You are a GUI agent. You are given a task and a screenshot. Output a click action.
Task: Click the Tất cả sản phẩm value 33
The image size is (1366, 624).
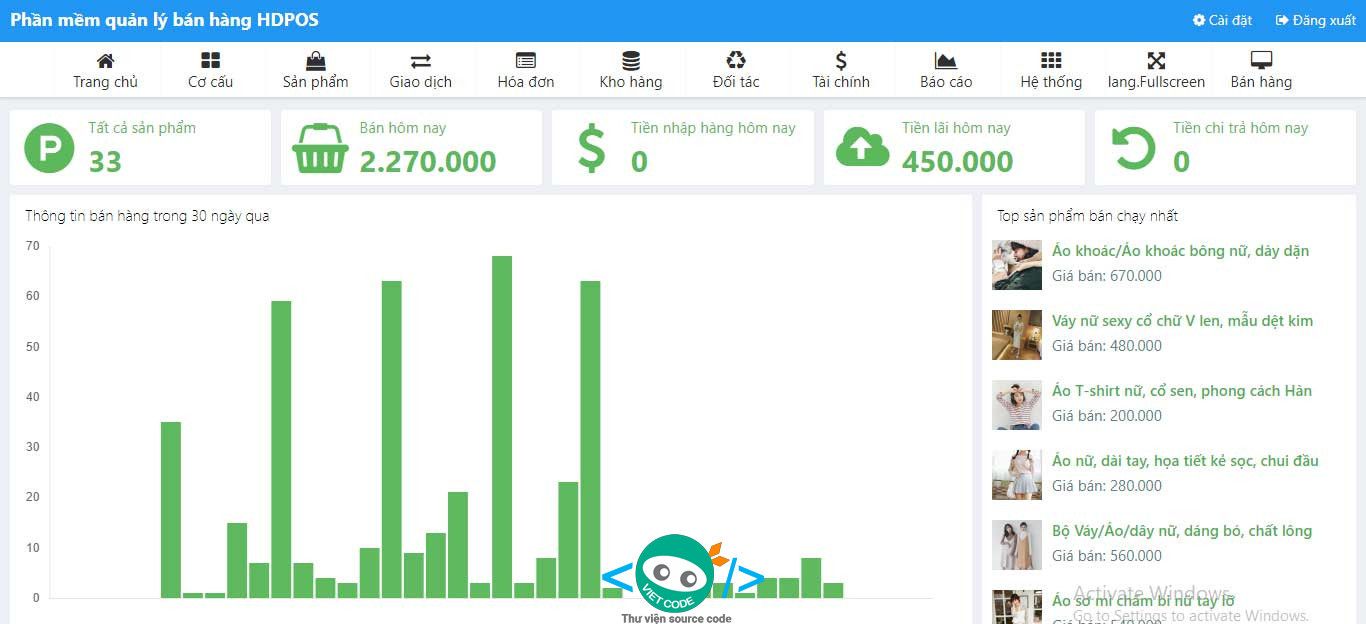[x=105, y=161]
